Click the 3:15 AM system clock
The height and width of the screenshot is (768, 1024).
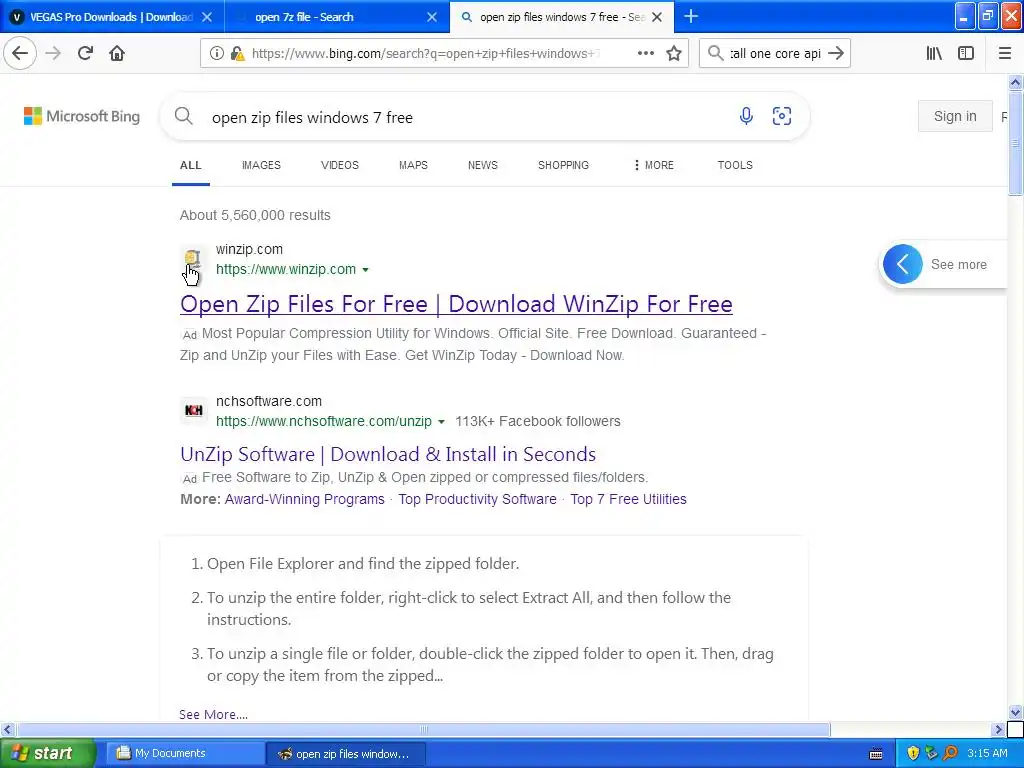tap(987, 754)
